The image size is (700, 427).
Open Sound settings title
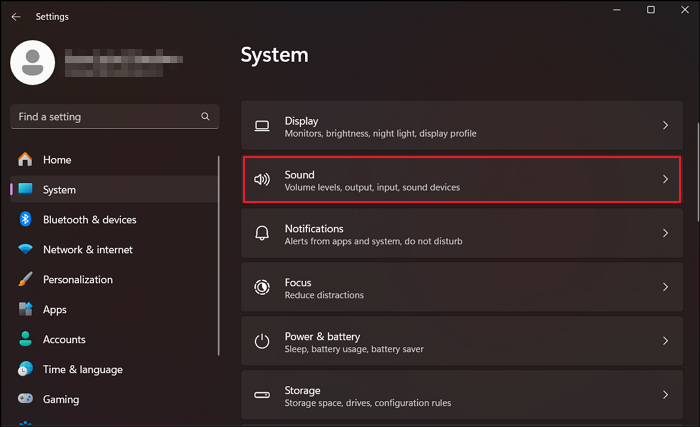(x=300, y=175)
